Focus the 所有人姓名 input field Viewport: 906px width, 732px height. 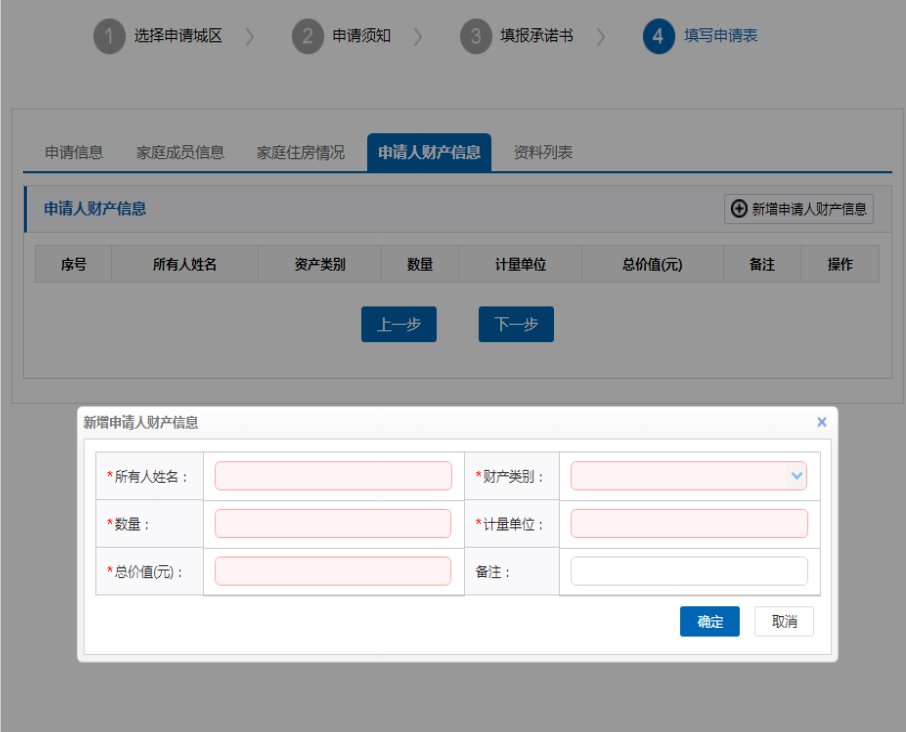point(333,476)
